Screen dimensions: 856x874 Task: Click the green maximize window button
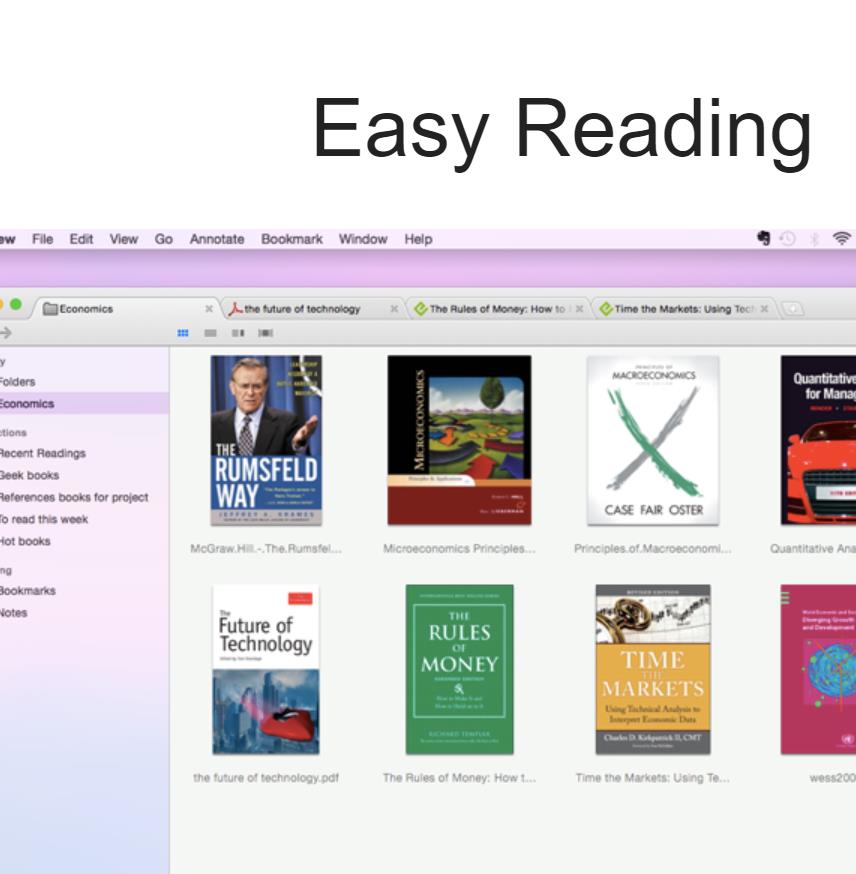click(16, 304)
